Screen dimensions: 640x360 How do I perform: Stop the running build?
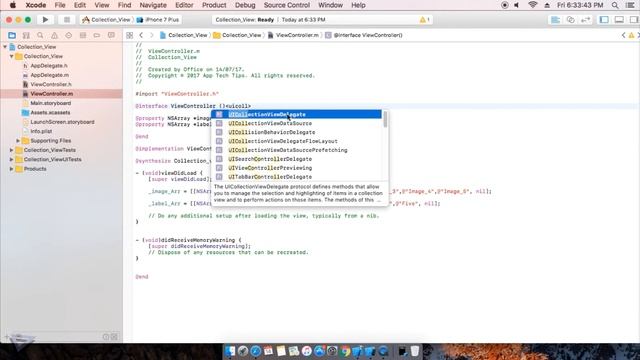pyautogui.click(x=67, y=20)
